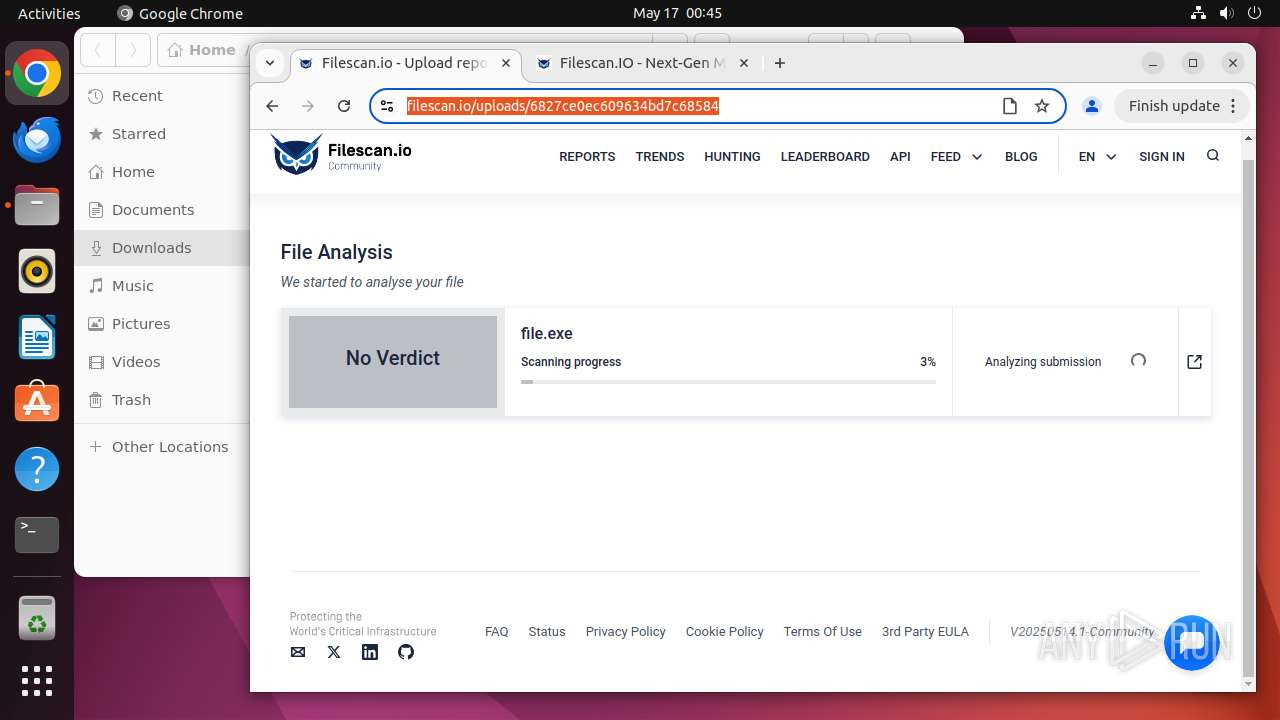View site information icon in address bar

point(388,106)
